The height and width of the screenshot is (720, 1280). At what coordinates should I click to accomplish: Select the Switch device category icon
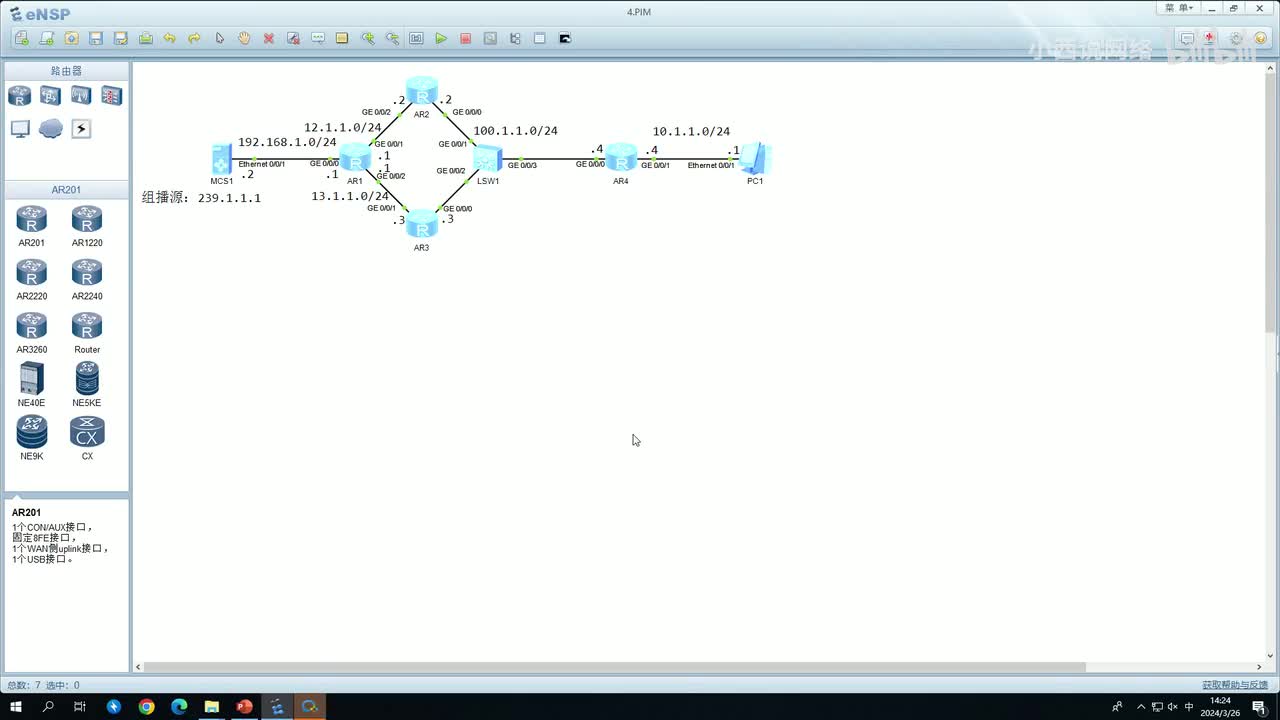(x=50, y=96)
